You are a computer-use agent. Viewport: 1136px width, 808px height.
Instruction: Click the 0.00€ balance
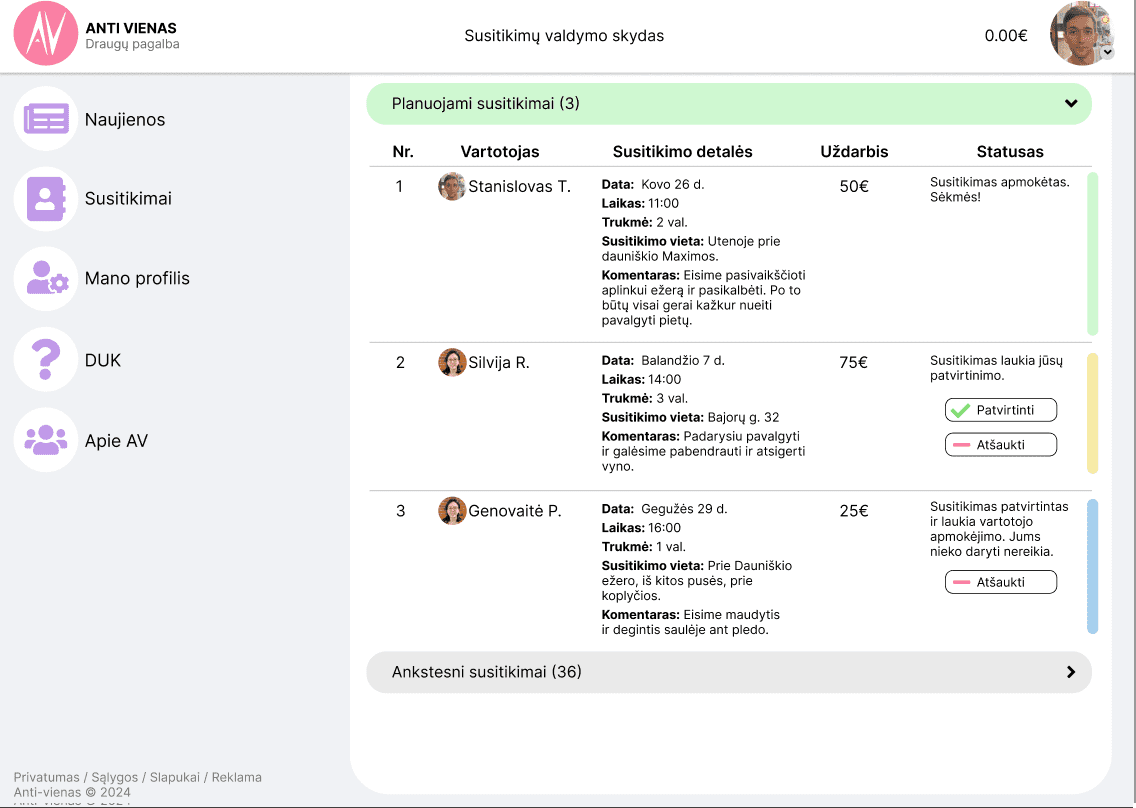[1006, 36]
